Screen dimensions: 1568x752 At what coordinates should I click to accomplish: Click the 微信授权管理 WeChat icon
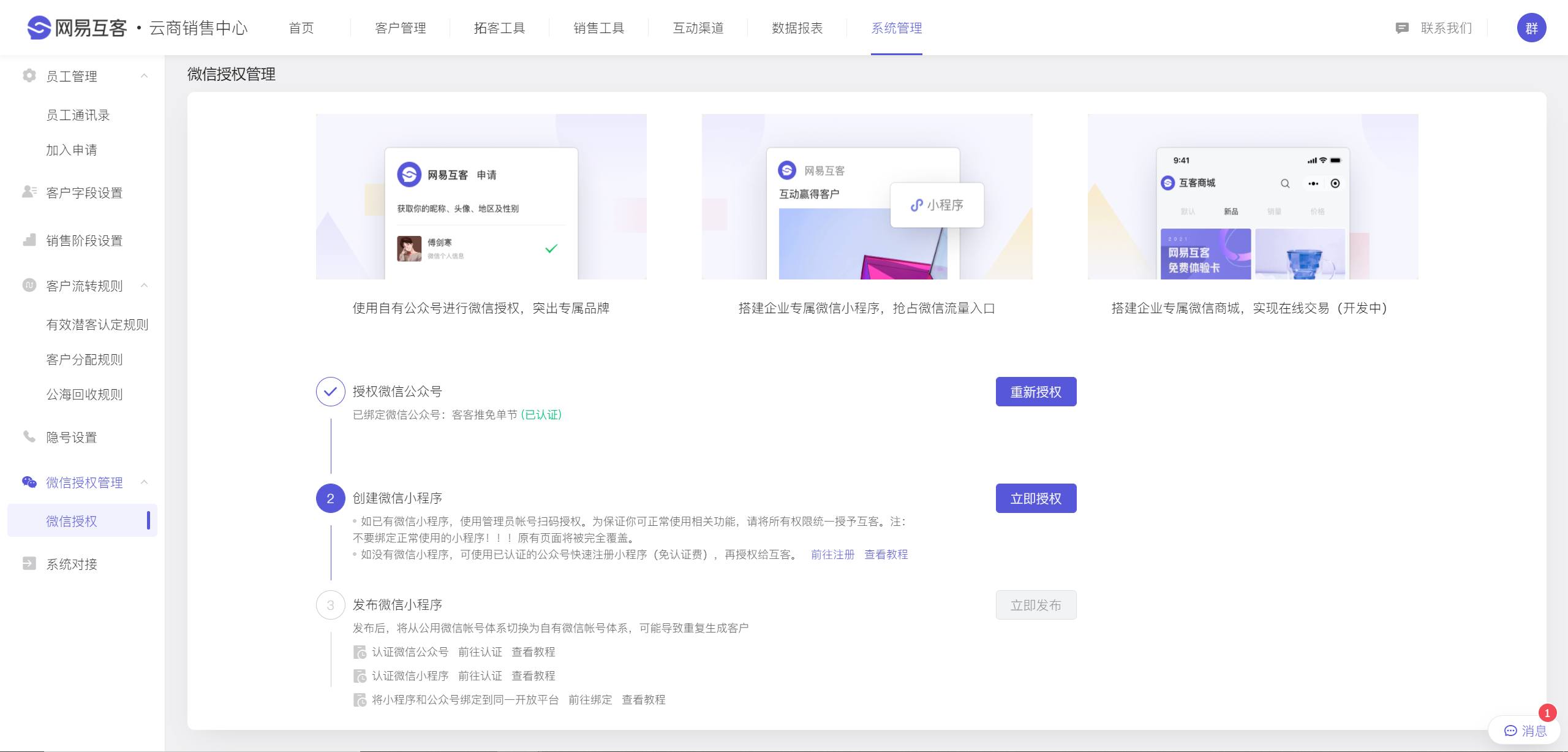point(29,482)
